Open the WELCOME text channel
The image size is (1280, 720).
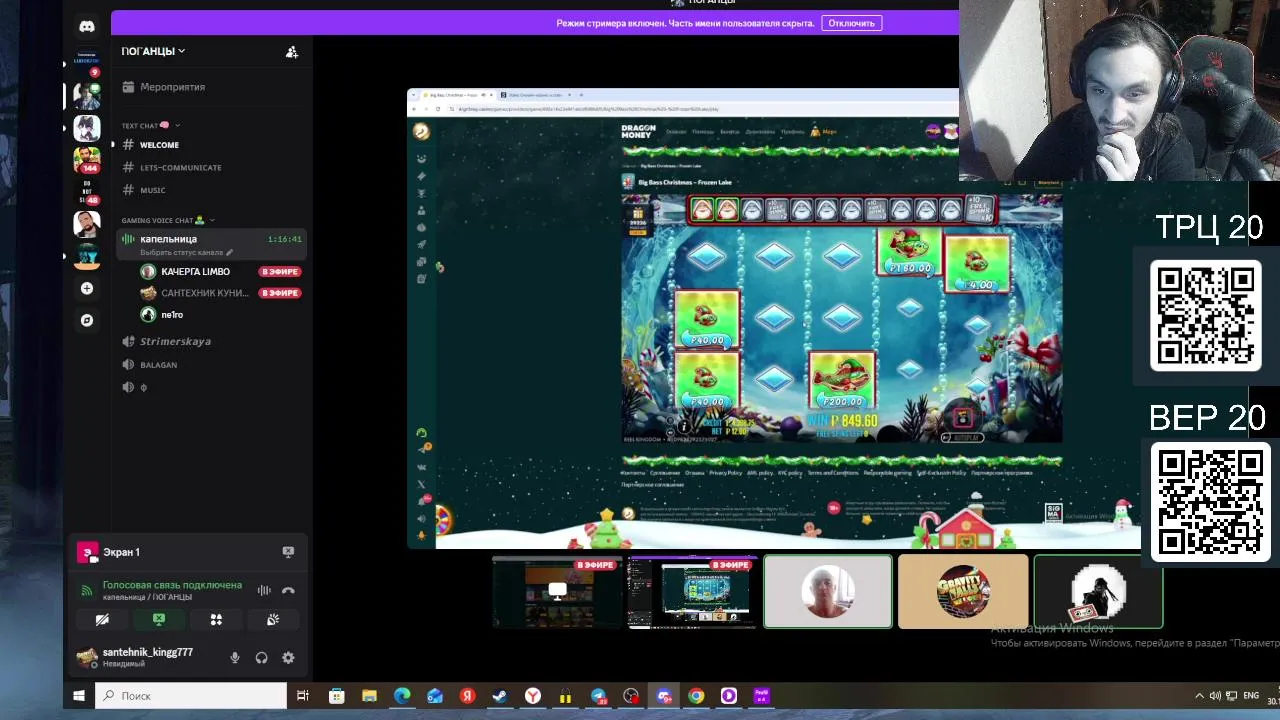click(x=159, y=145)
